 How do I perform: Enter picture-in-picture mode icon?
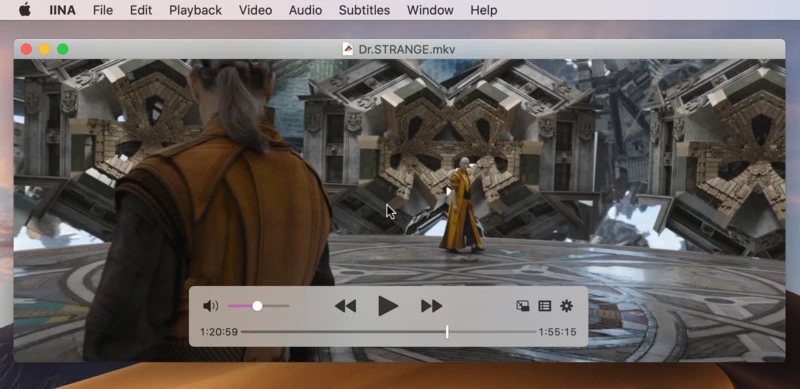click(522, 306)
